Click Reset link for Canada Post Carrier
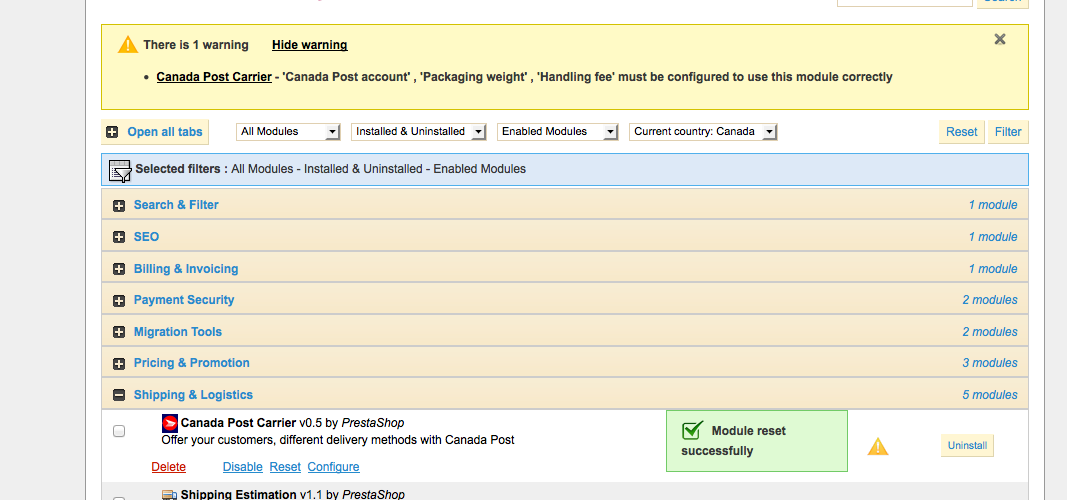1067x500 pixels. click(285, 467)
